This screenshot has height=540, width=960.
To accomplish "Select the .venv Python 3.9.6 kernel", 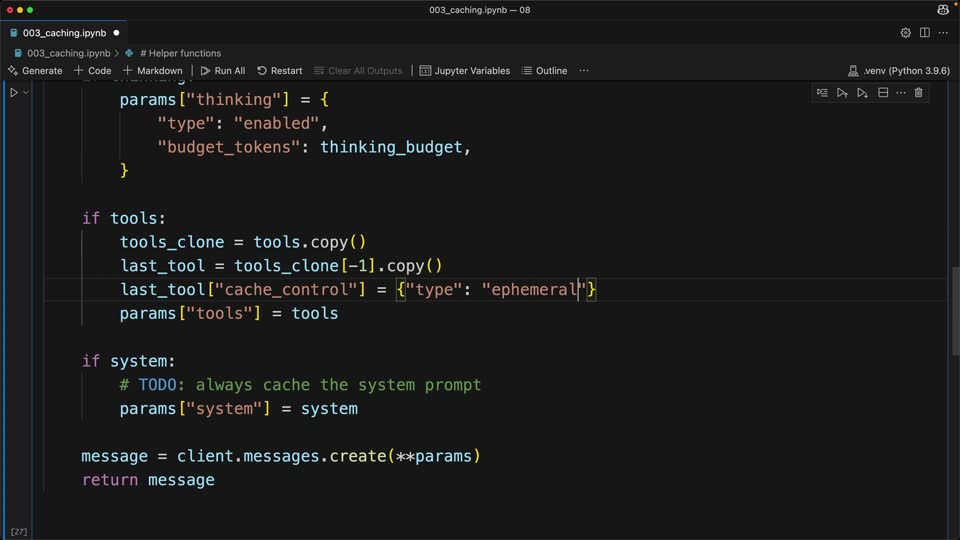I will coord(899,70).
